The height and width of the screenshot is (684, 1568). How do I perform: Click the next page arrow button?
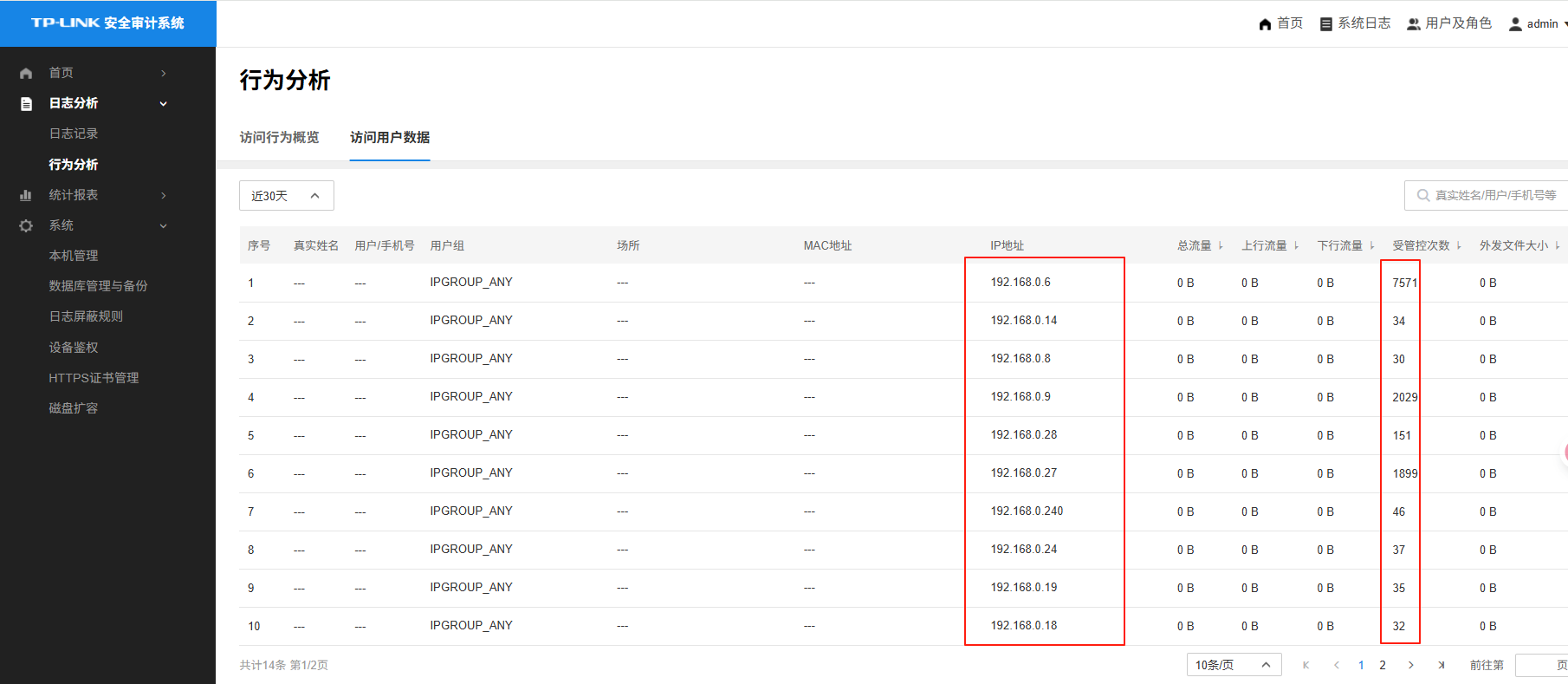click(x=1411, y=665)
